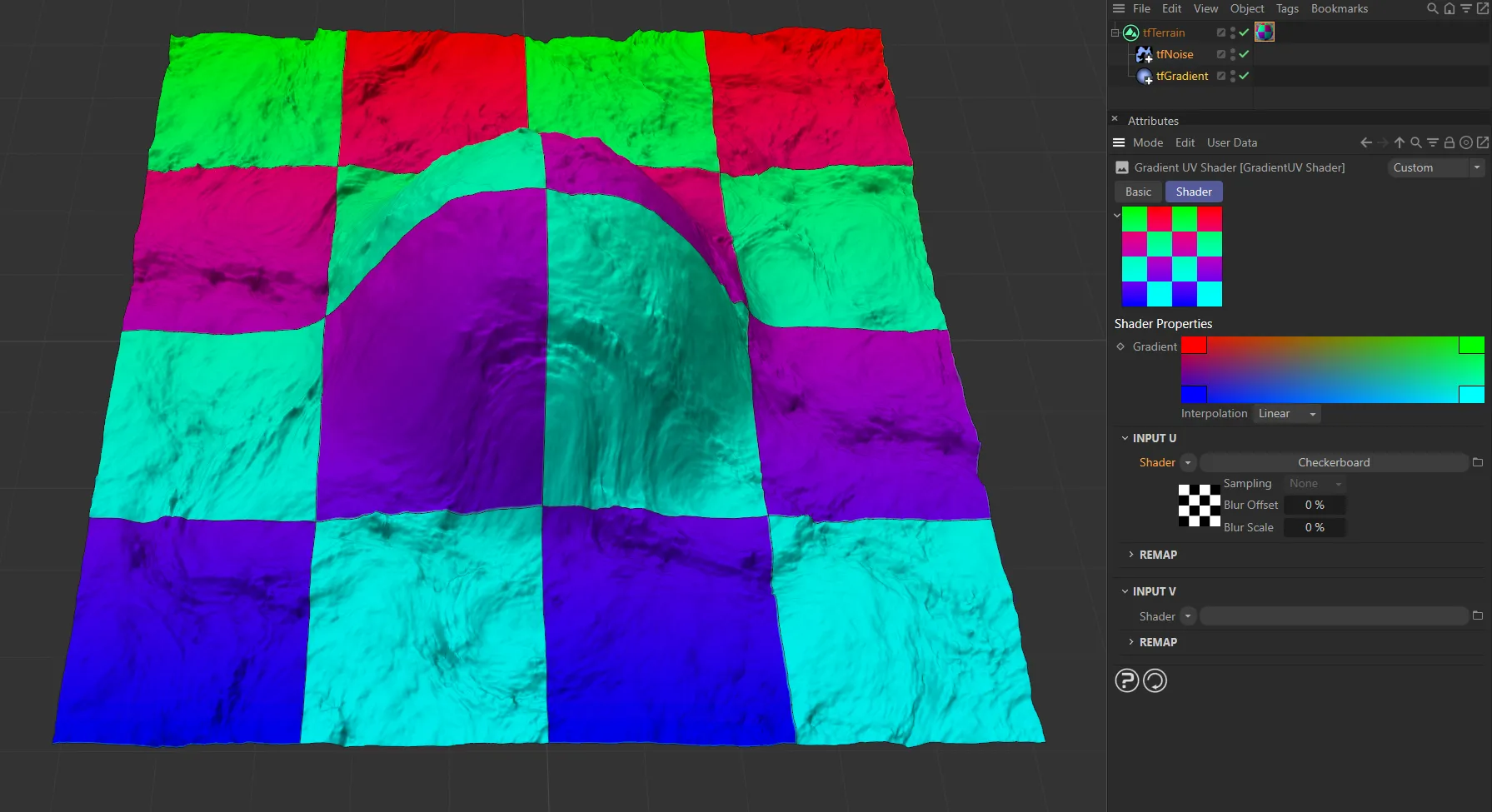Switch to the Basic tab
This screenshot has width=1492, height=812.
pyautogui.click(x=1138, y=192)
